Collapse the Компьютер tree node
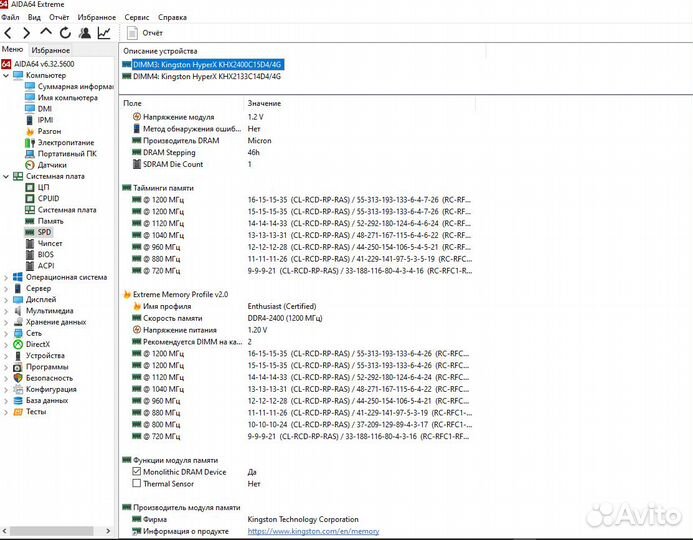Screen dimensions: 693x540 (x=6, y=76)
